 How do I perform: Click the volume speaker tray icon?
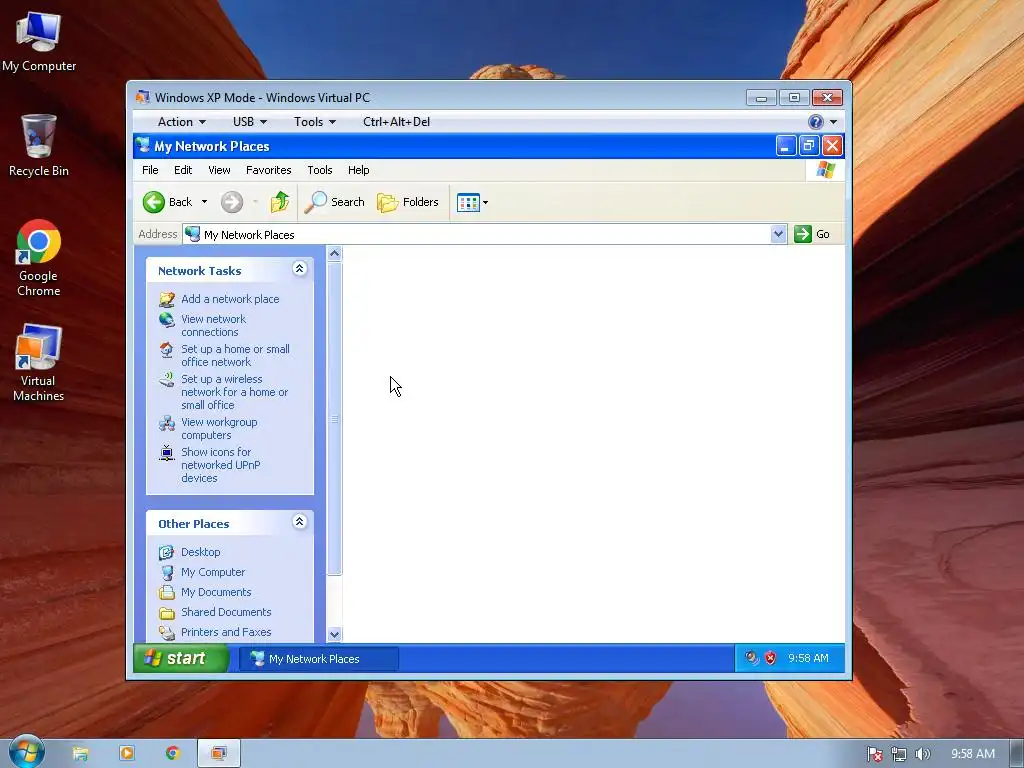[922, 754]
